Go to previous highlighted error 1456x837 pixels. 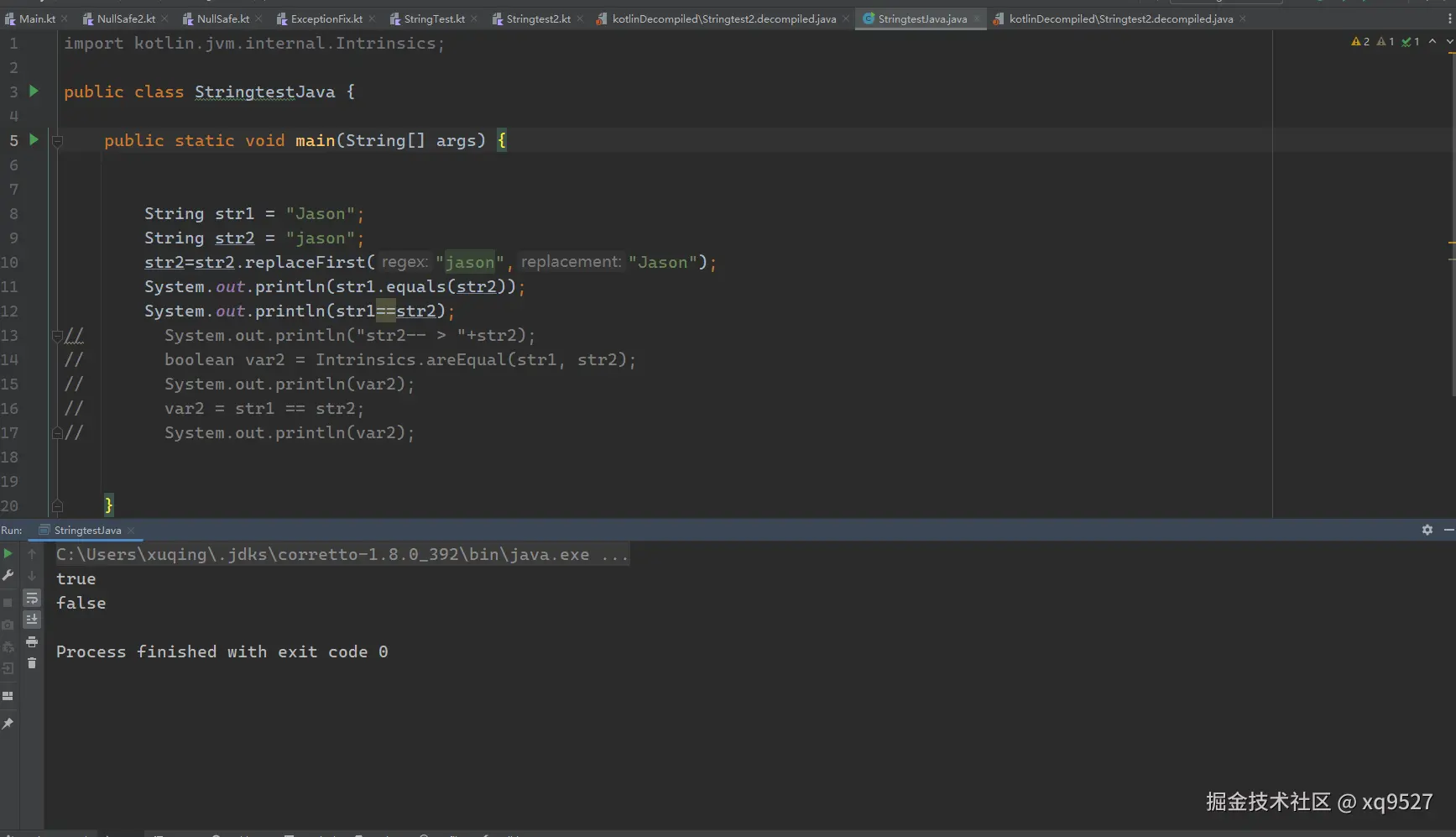tap(1433, 41)
